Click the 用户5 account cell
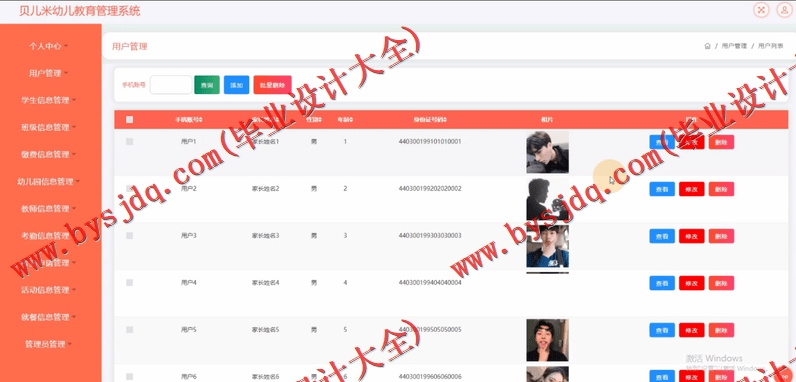The width and height of the screenshot is (796, 382). point(188,330)
